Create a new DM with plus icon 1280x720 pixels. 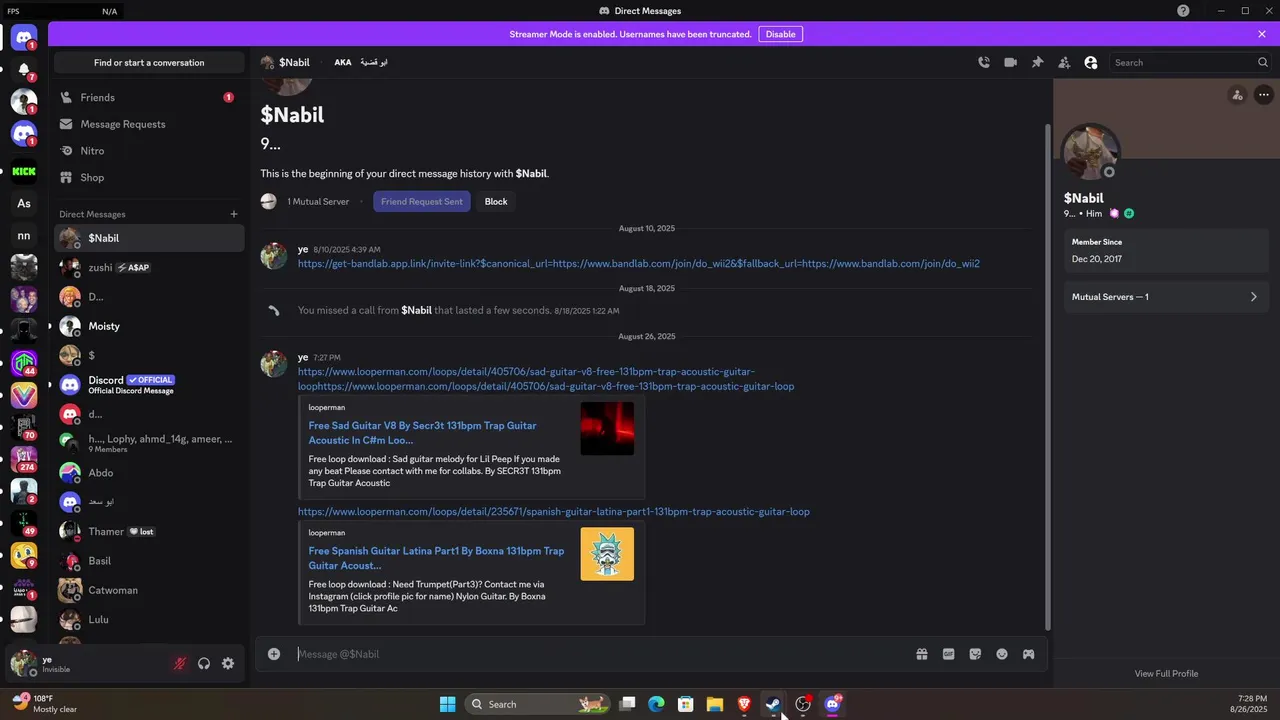234,214
